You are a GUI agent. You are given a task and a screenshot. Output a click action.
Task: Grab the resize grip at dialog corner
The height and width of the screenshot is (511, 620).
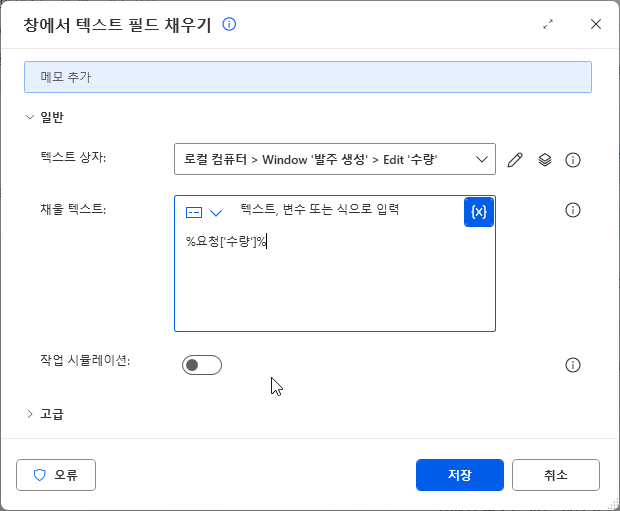(612, 503)
